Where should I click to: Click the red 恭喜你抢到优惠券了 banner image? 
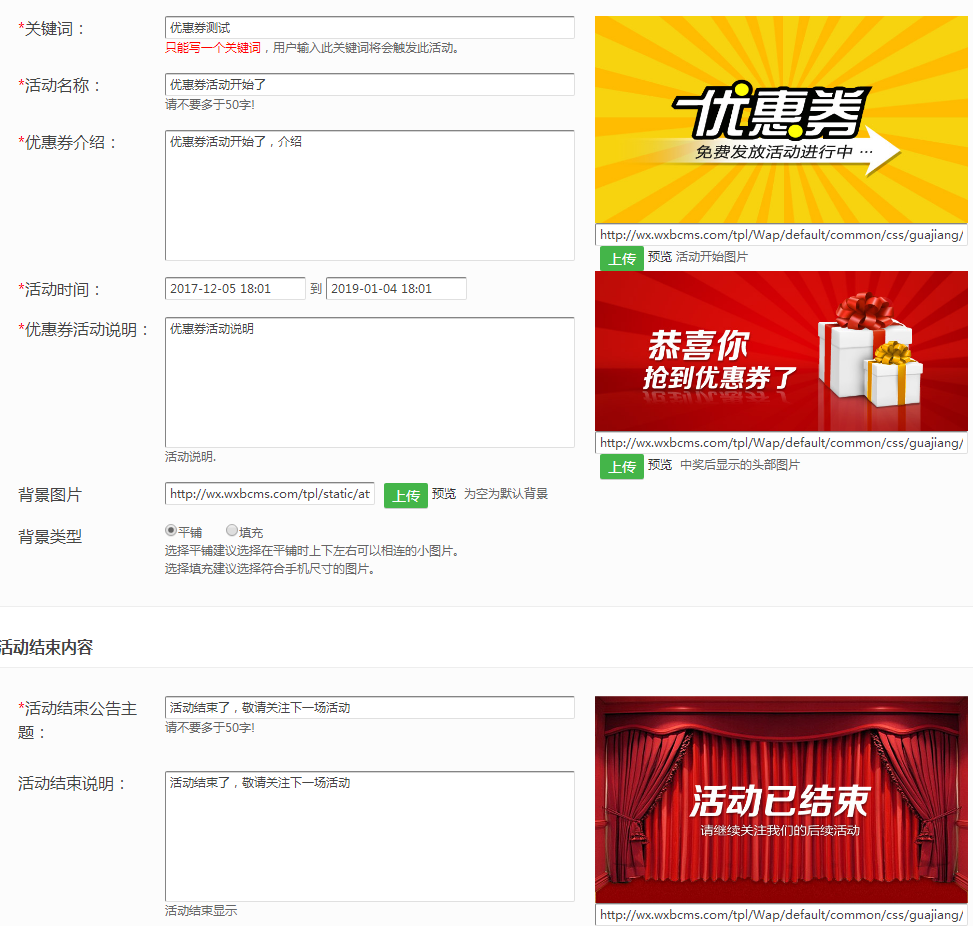pos(781,351)
